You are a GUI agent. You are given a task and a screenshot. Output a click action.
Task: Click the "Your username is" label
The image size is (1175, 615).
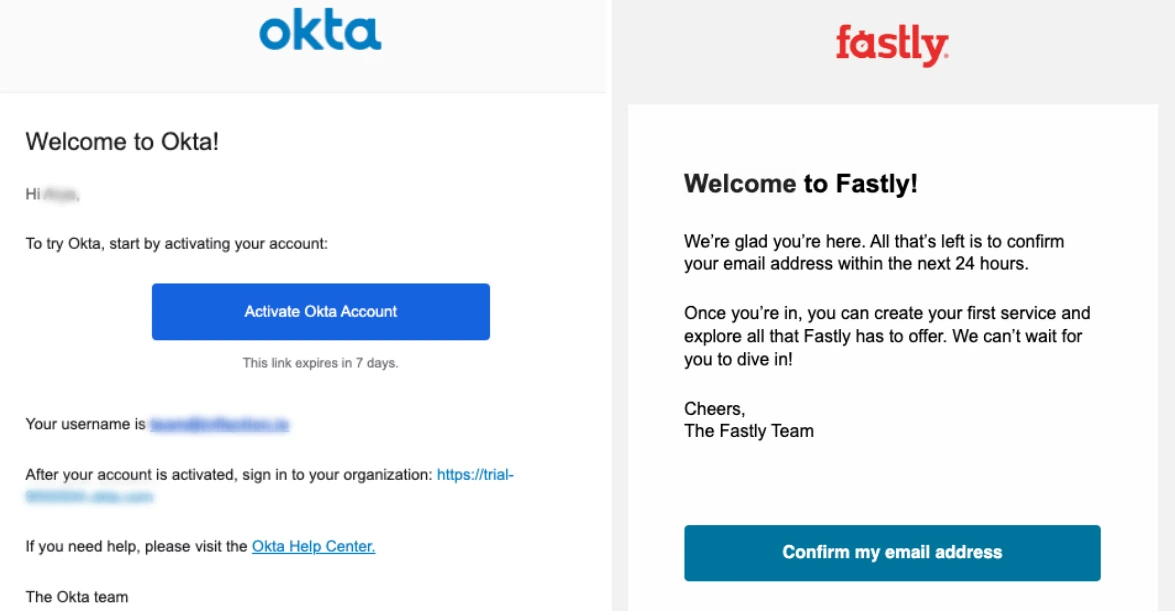85,424
